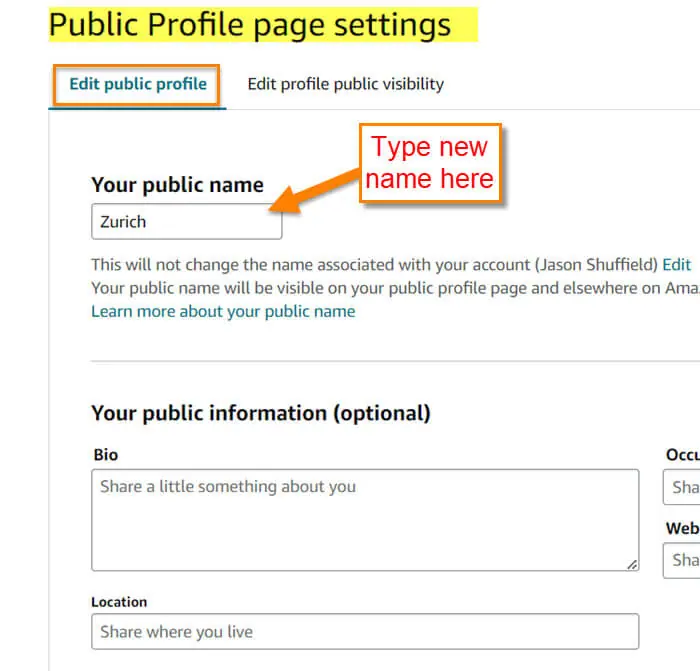Focus the Bio text area
The image size is (700, 671).
pyautogui.click(x=365, y=520)
